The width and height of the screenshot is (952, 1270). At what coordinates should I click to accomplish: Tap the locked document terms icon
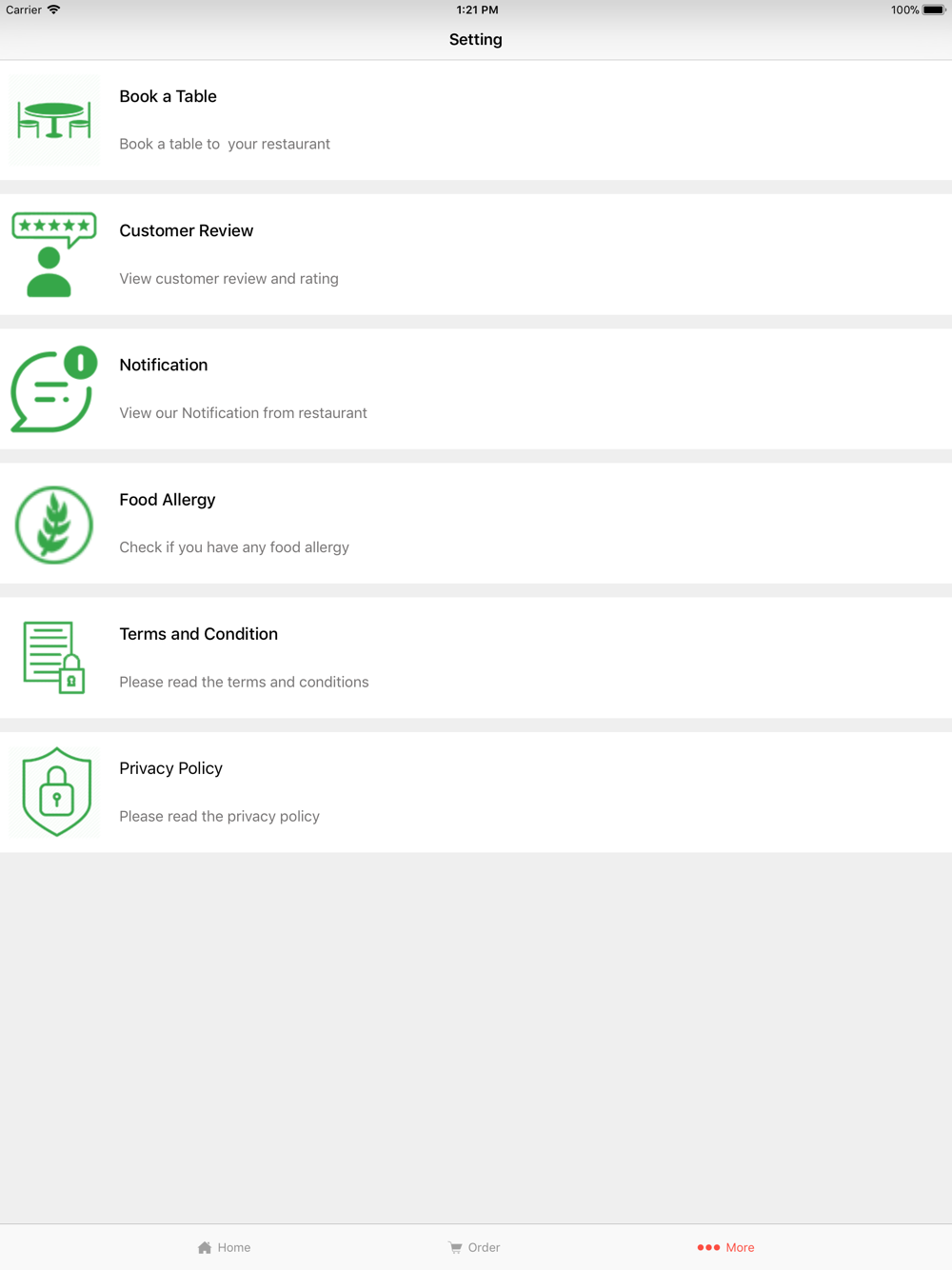click(54, 658)
